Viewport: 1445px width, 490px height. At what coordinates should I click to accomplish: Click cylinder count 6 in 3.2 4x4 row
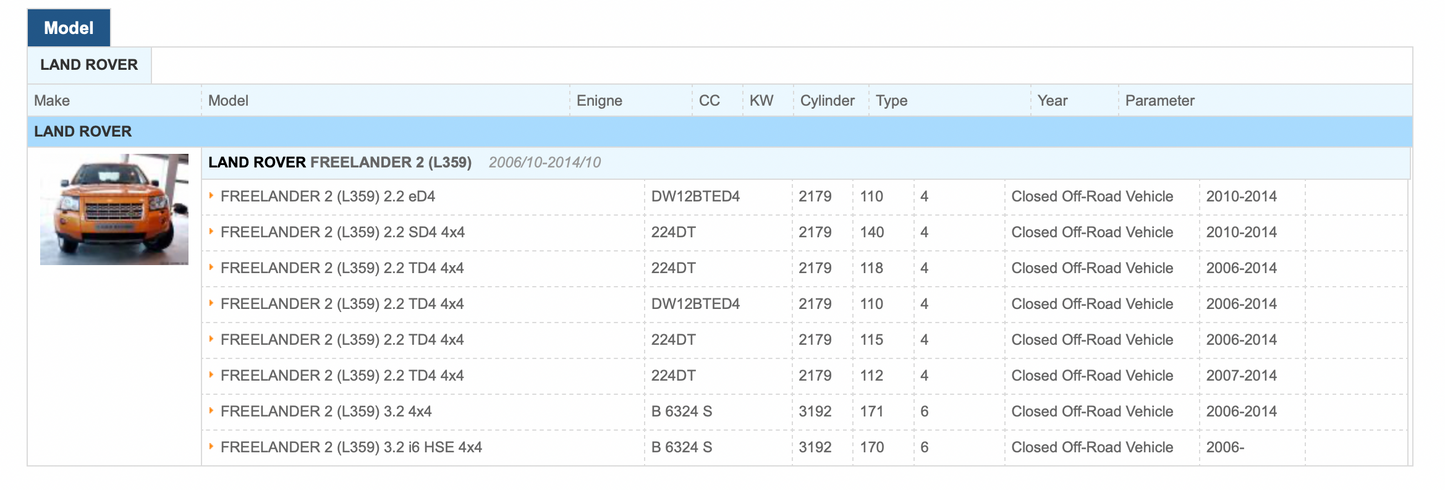point(924,411)
